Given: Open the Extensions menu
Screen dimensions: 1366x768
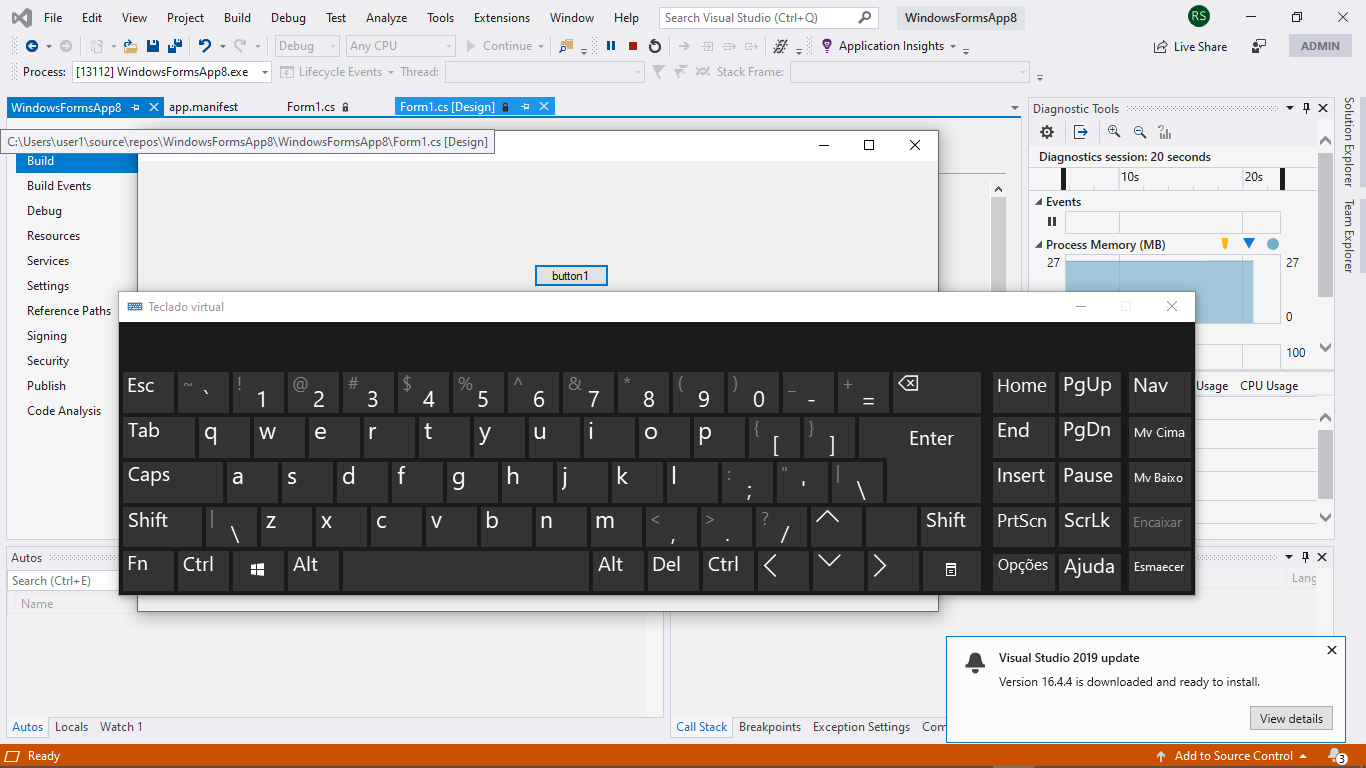Looking at the screenshot, I should coord(502,18).
